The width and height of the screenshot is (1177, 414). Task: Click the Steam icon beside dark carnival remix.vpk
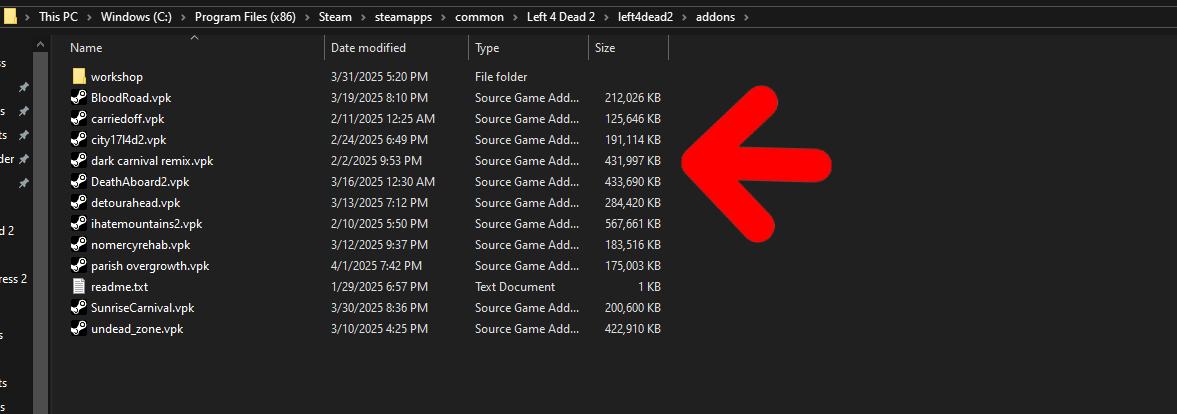click(79, 160)
